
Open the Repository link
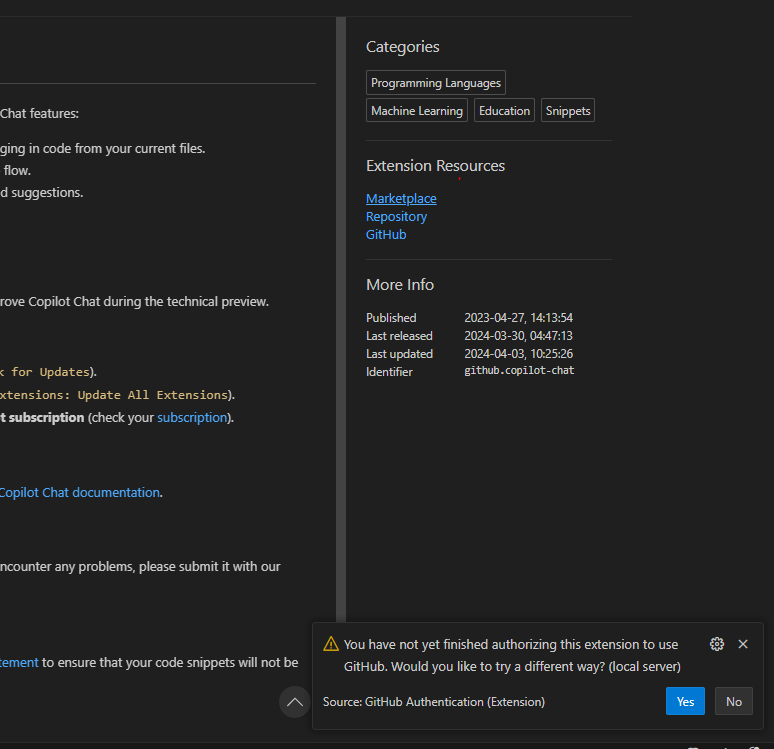click(x=396, y=216)
